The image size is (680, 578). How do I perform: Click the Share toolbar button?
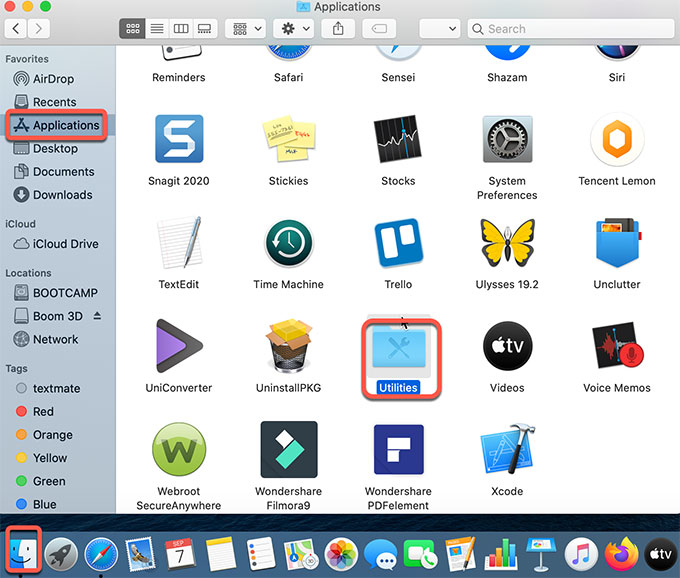(x=338, y=29)
